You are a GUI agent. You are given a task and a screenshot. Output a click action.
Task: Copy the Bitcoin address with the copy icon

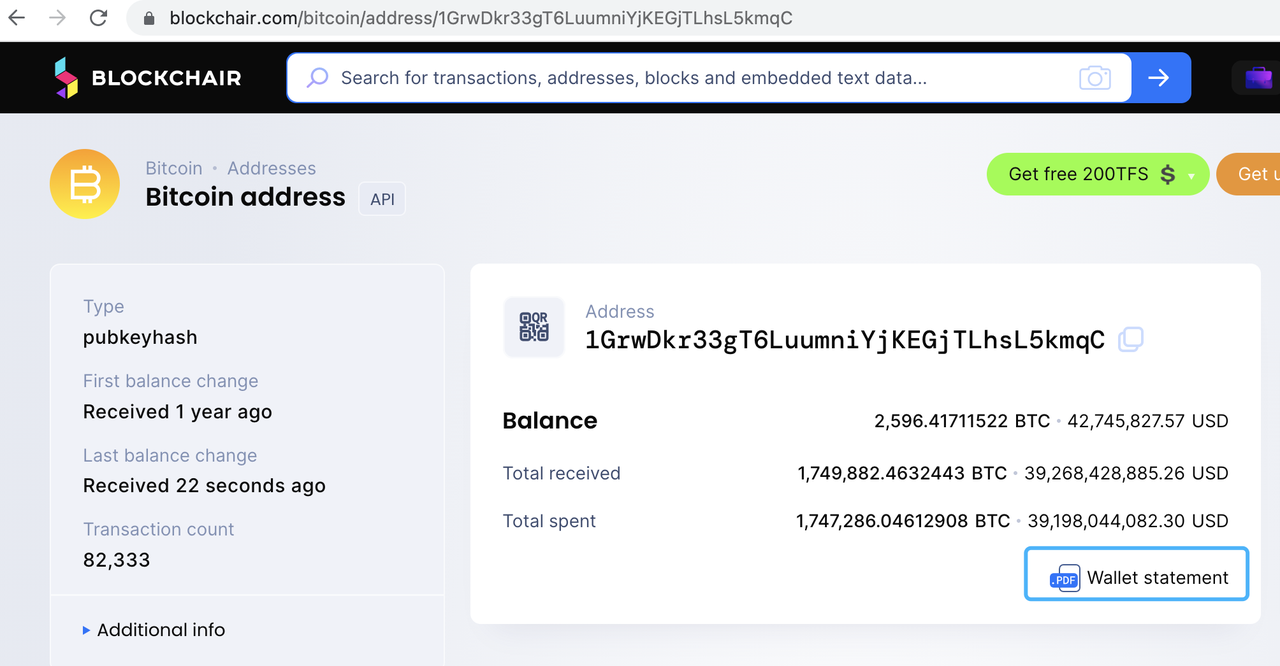(1131, 339)
